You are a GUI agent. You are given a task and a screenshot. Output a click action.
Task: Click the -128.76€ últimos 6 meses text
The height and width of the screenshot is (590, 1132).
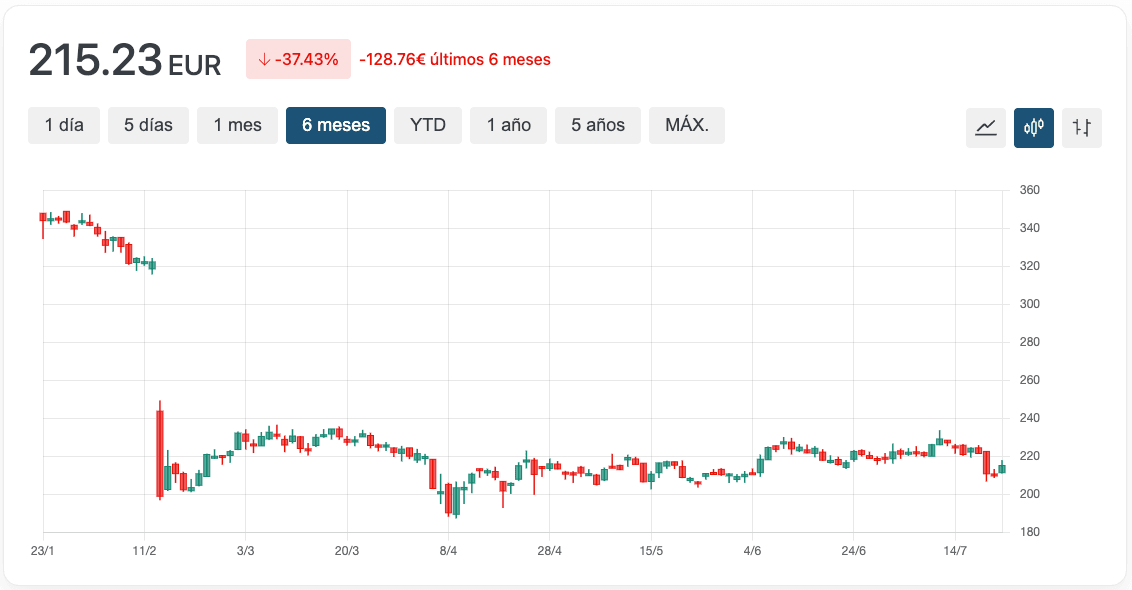click(x=454, y=60)
